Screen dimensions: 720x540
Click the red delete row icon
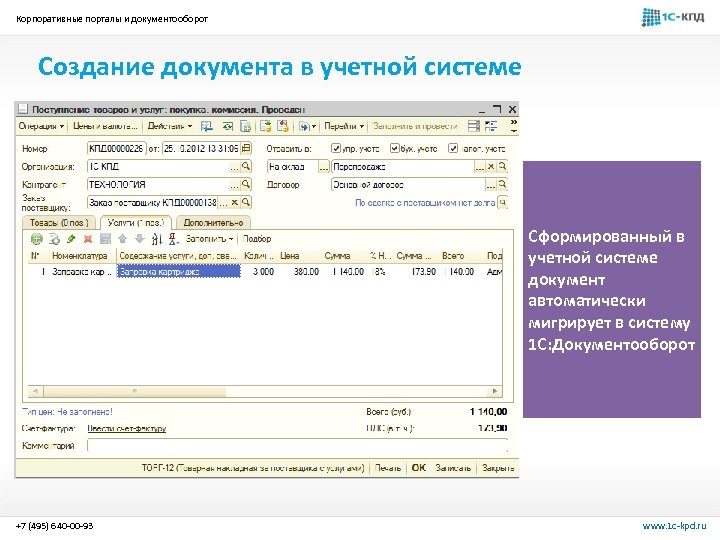click(x=88, y=239)
